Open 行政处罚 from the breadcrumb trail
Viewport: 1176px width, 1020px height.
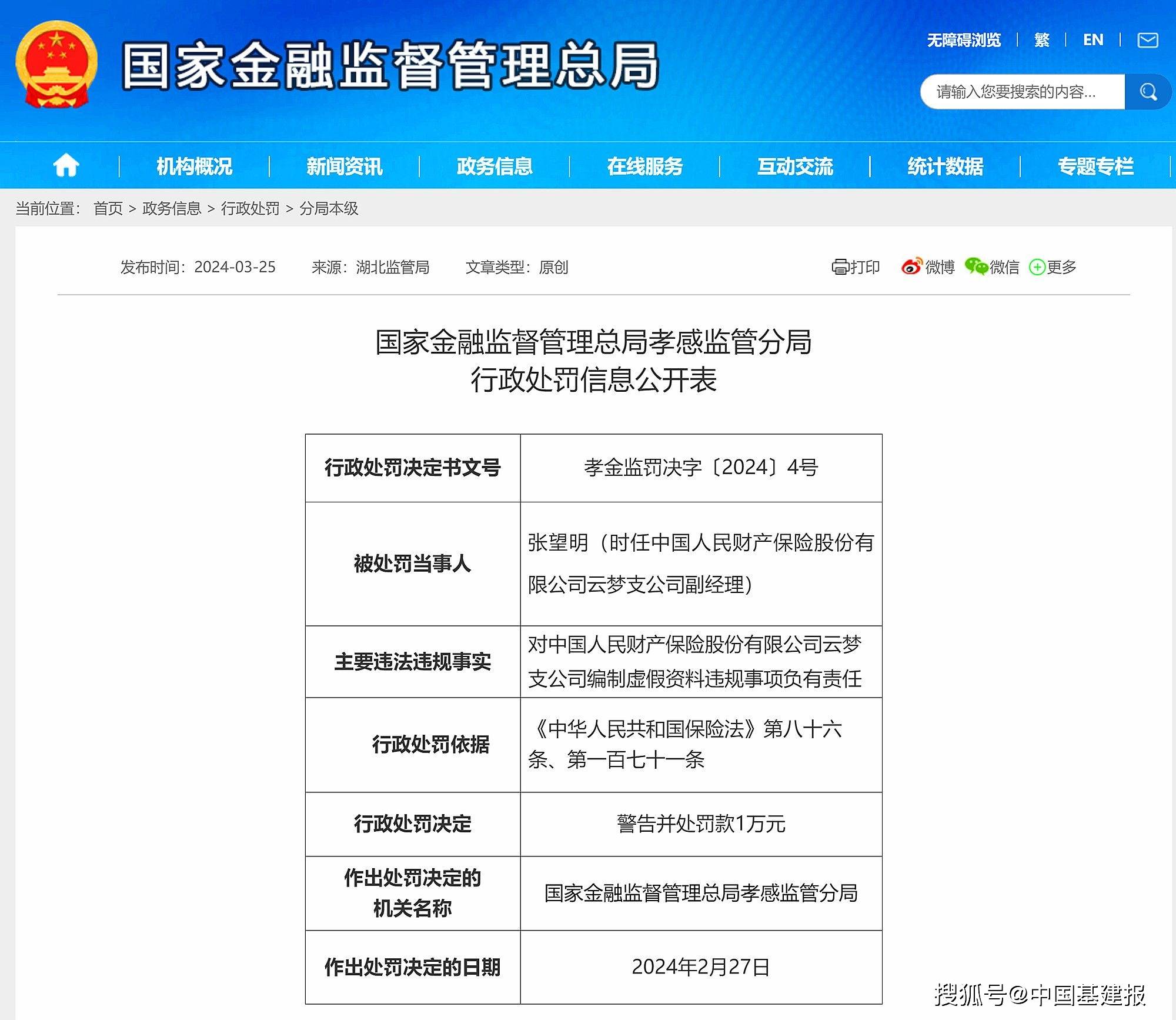[x=250, y=209]
